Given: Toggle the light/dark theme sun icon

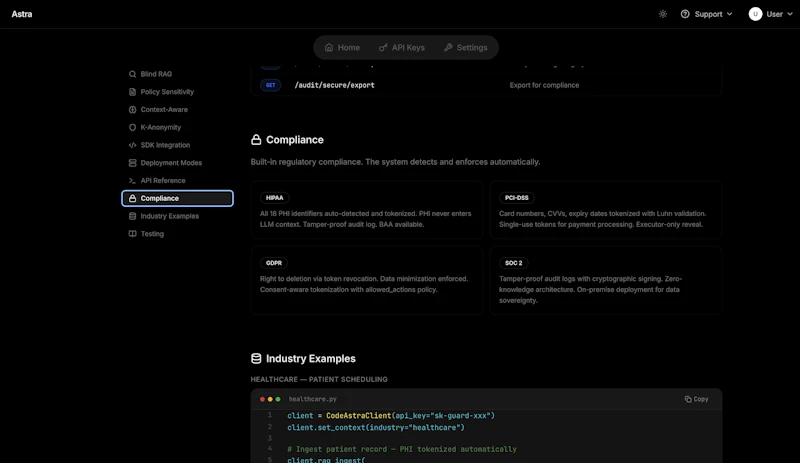Looking at the screenshot, I should tap(662, 14).
